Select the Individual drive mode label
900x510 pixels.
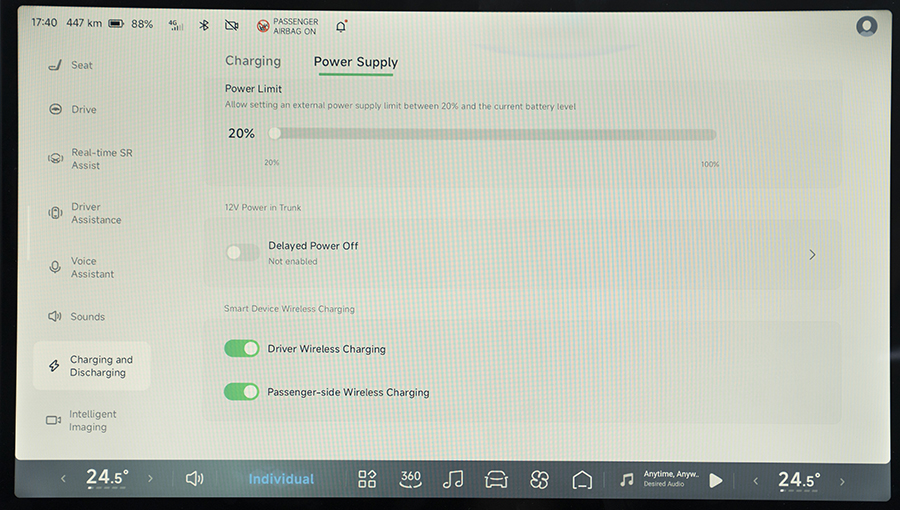[281, 479]
